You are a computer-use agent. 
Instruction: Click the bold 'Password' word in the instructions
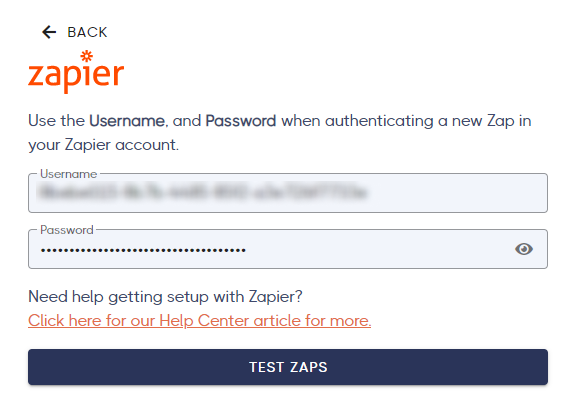tap(241, 121)
